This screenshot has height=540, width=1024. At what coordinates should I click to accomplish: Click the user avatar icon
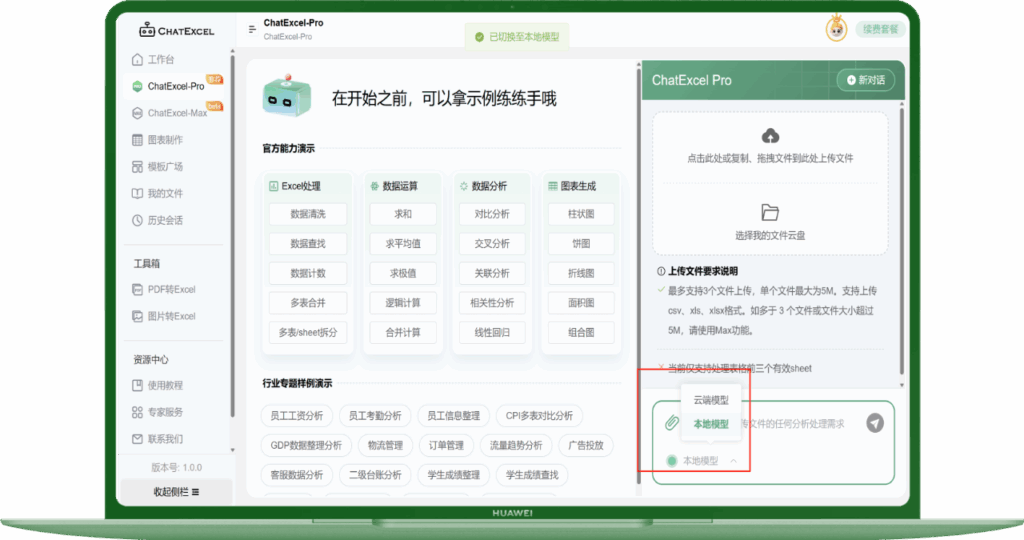point(837,29)
